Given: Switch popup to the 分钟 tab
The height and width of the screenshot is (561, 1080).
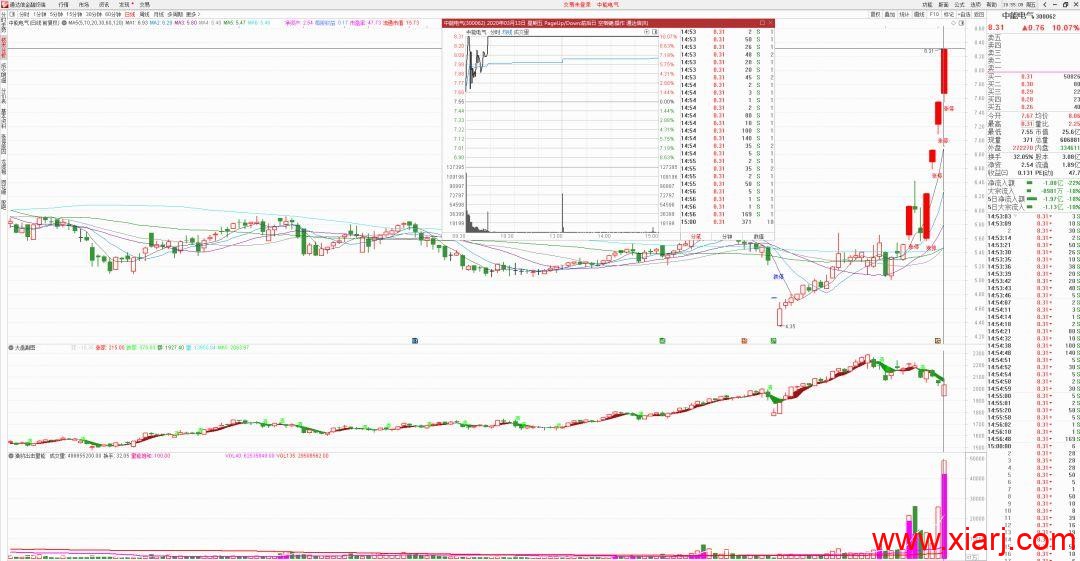Looking at the screenshot, I should pos(727,236).
